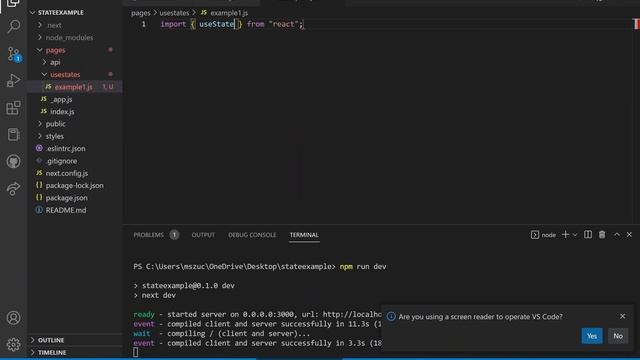640x360 pixels.
Task: Dismiss the screen reader notification
Action: (622, 316)
